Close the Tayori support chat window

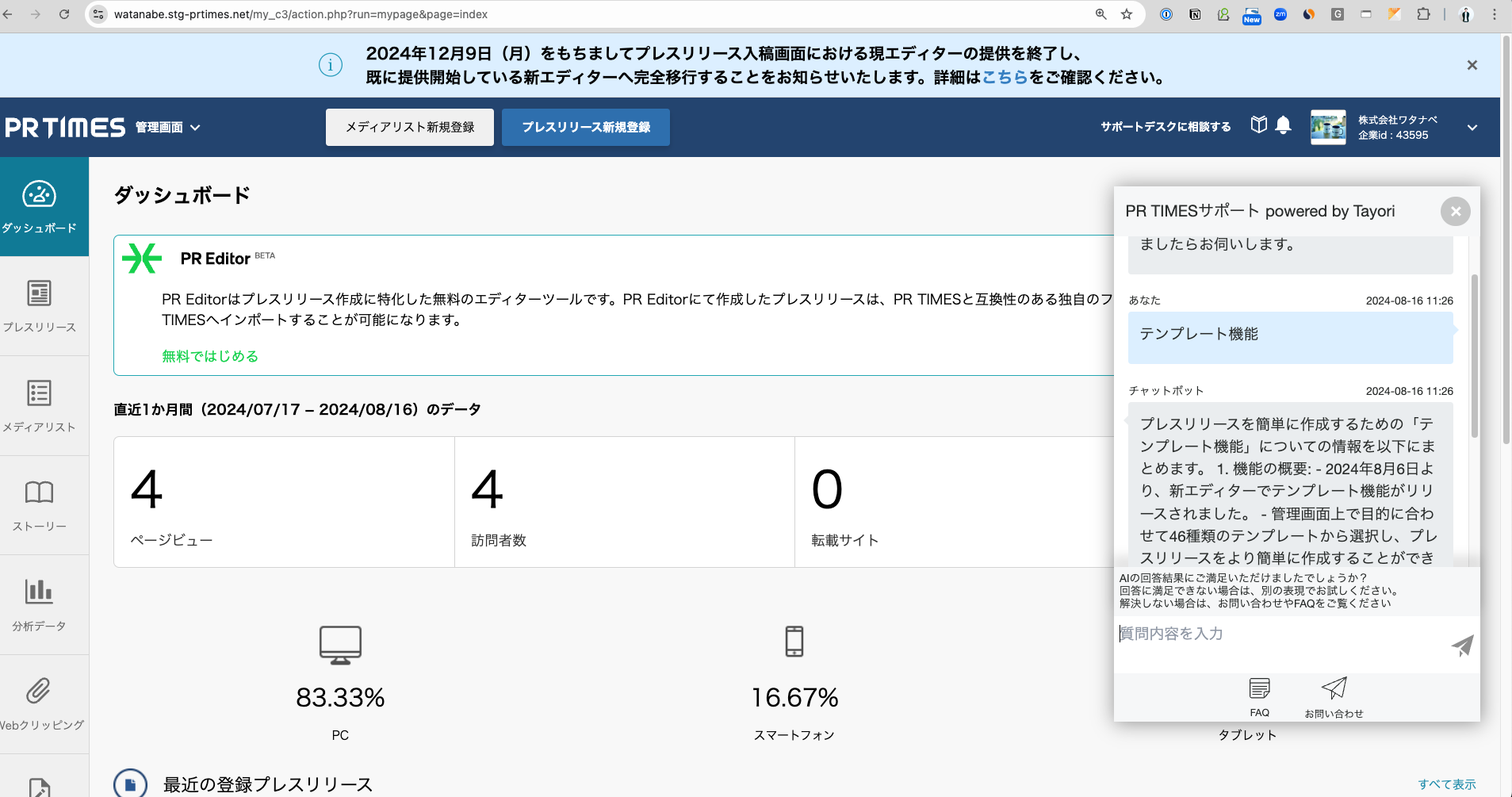pyautogui.click(x=1454, y=211)
